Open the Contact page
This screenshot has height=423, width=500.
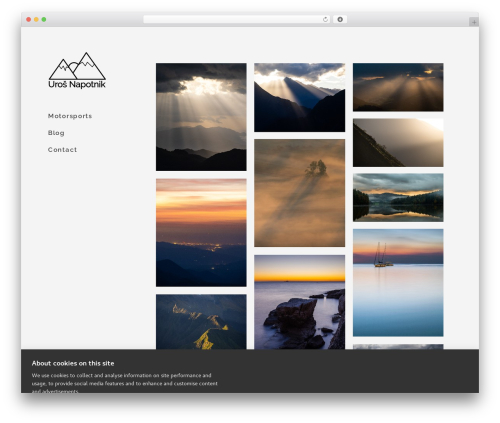(62, 150)
